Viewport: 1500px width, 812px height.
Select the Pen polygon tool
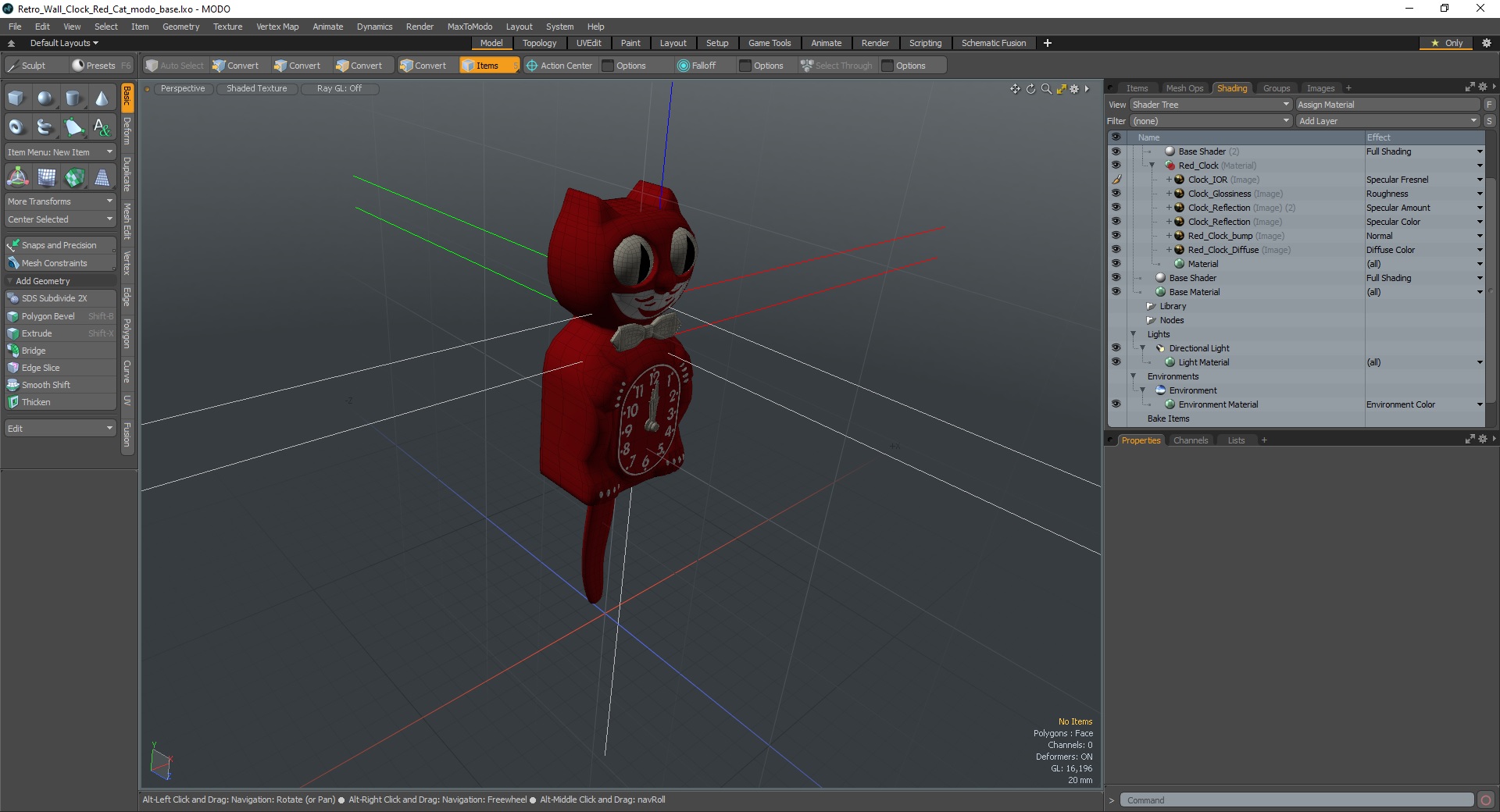[x=73, y=126]
